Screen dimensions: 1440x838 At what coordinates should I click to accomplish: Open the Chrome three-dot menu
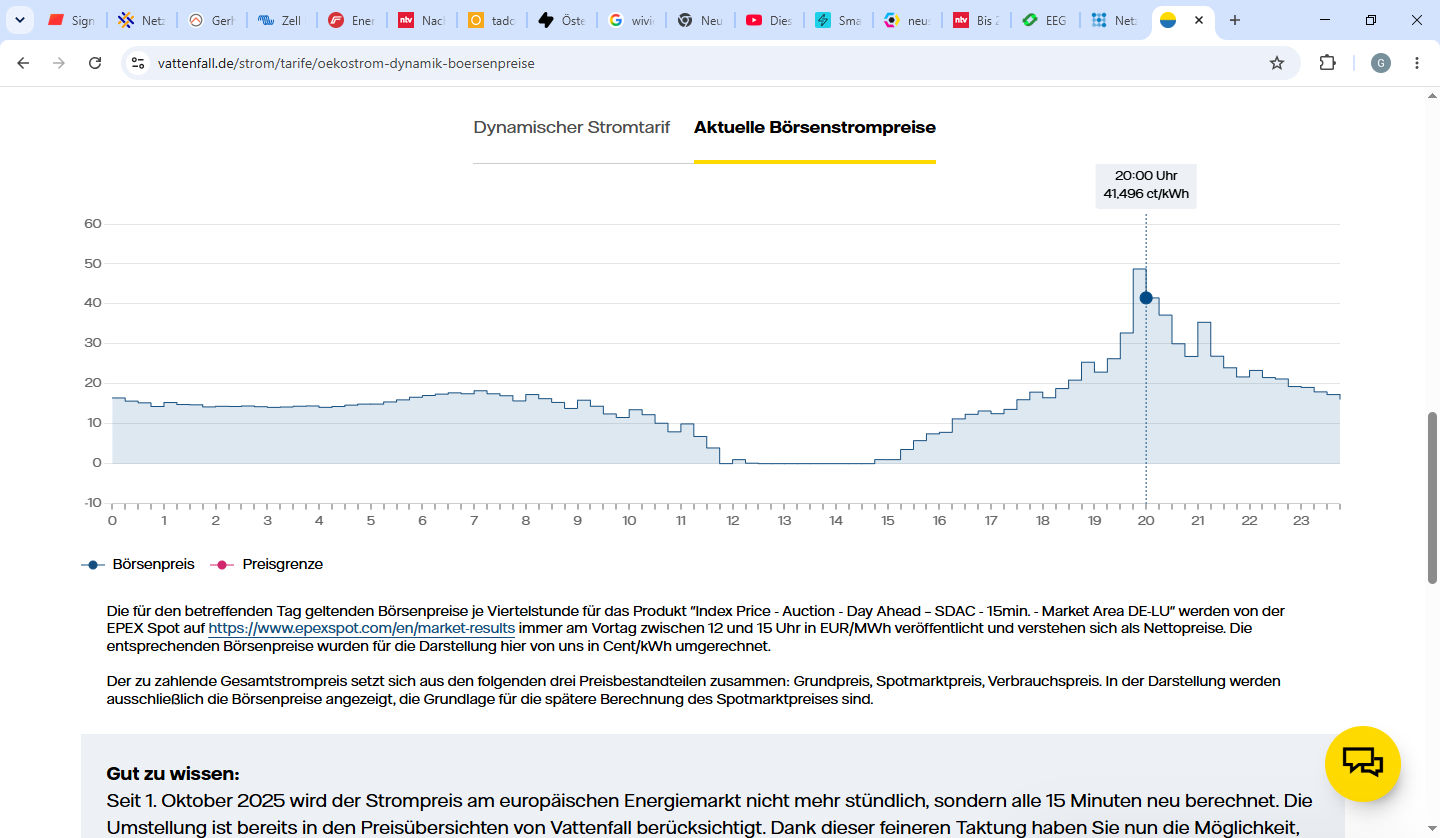point(1417,63)
